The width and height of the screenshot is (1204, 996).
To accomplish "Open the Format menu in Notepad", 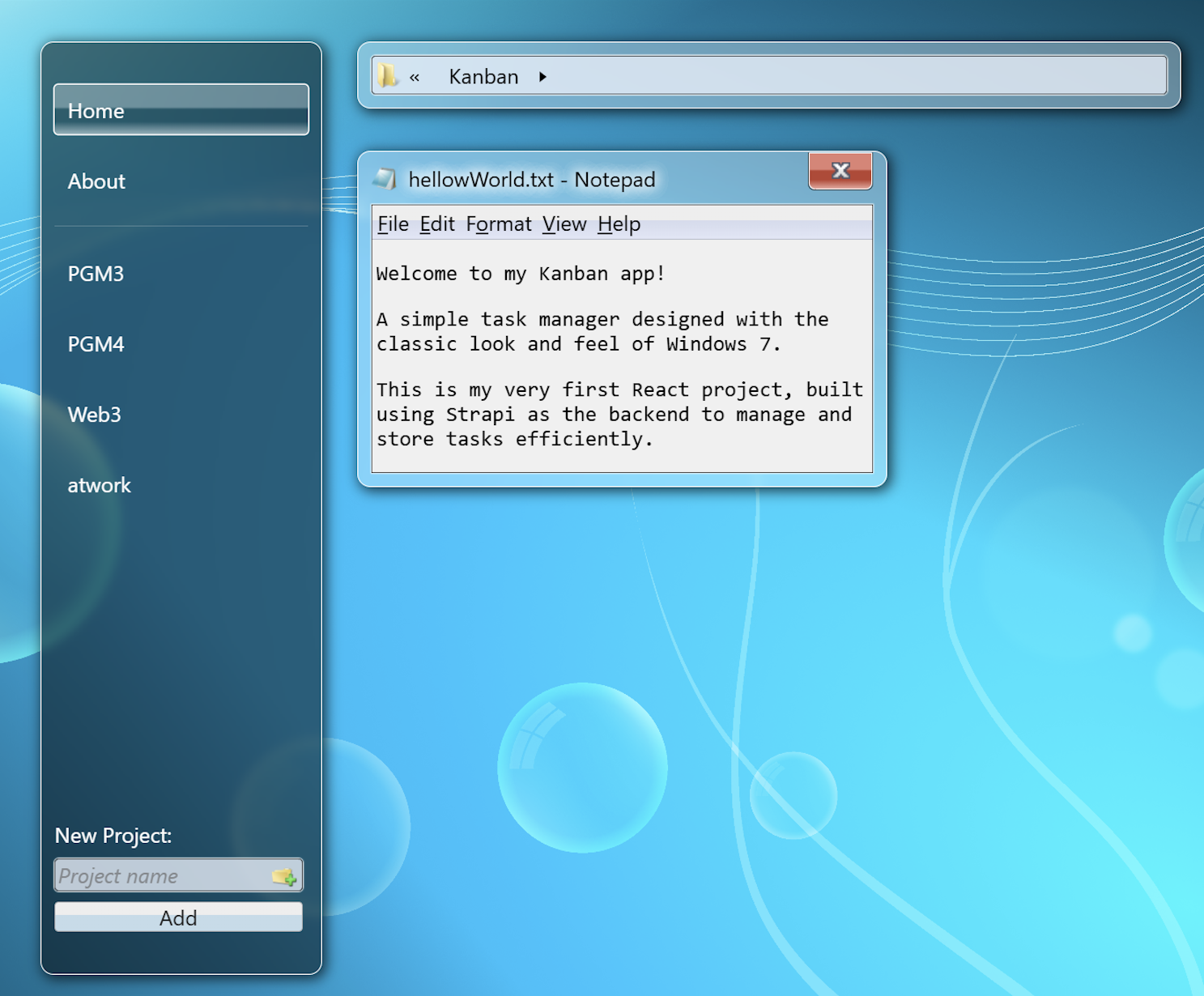I will click(499, 224).
